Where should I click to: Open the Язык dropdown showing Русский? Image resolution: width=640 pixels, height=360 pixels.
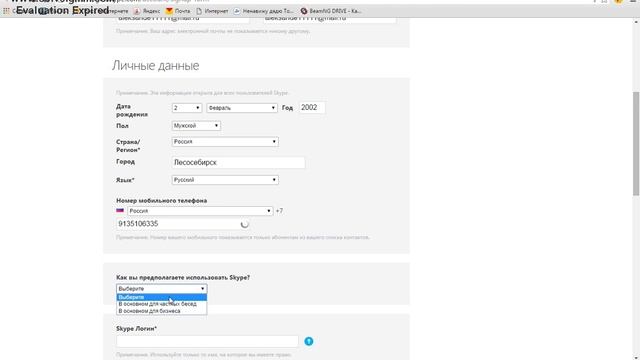[x=225, y=180]
